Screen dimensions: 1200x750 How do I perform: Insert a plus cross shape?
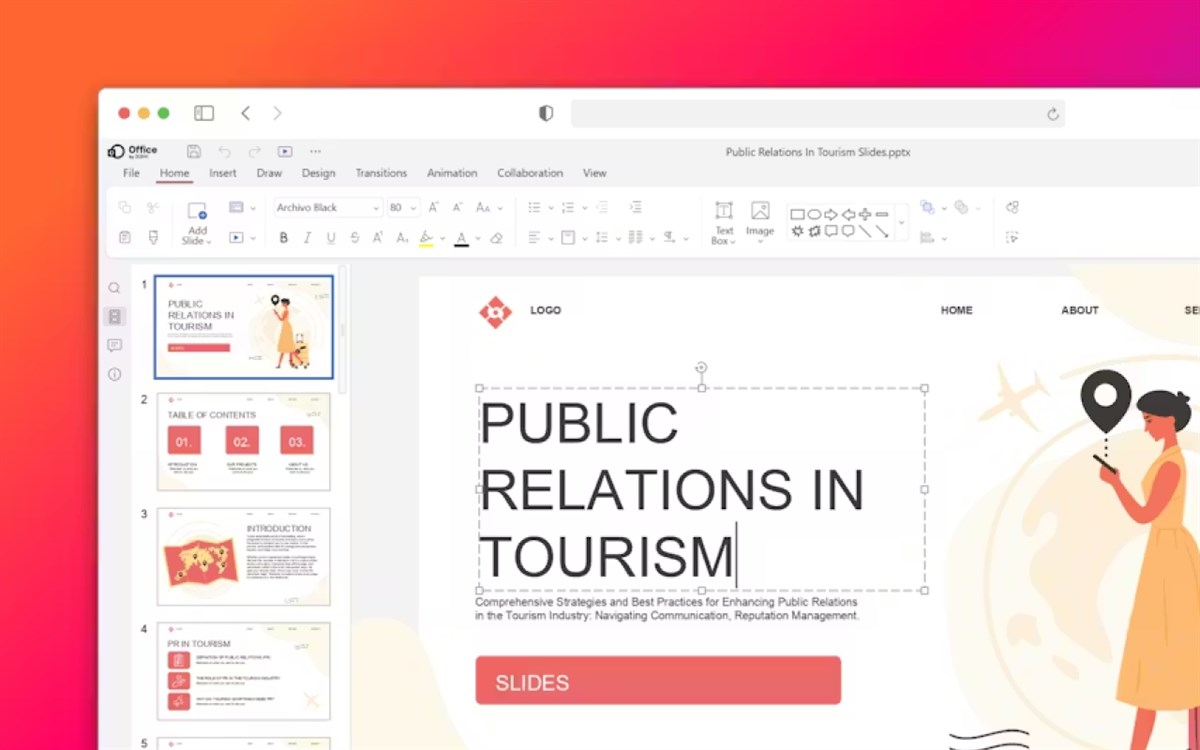coord(865,214)
